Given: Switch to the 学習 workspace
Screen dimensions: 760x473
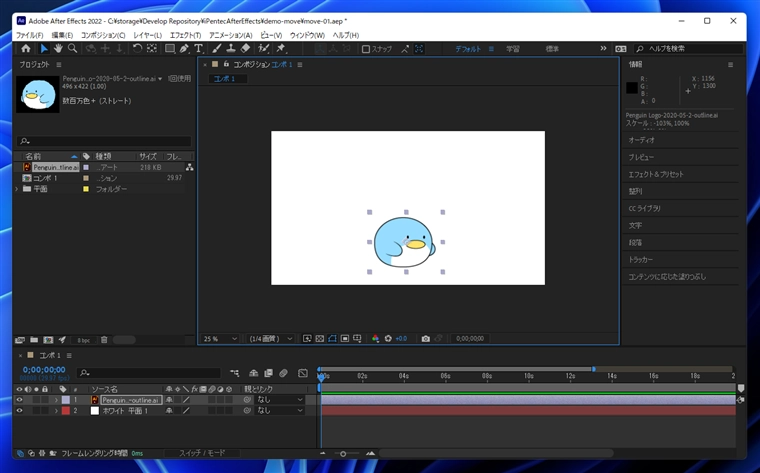Looking at the screenshot, I should coord(513,49).
